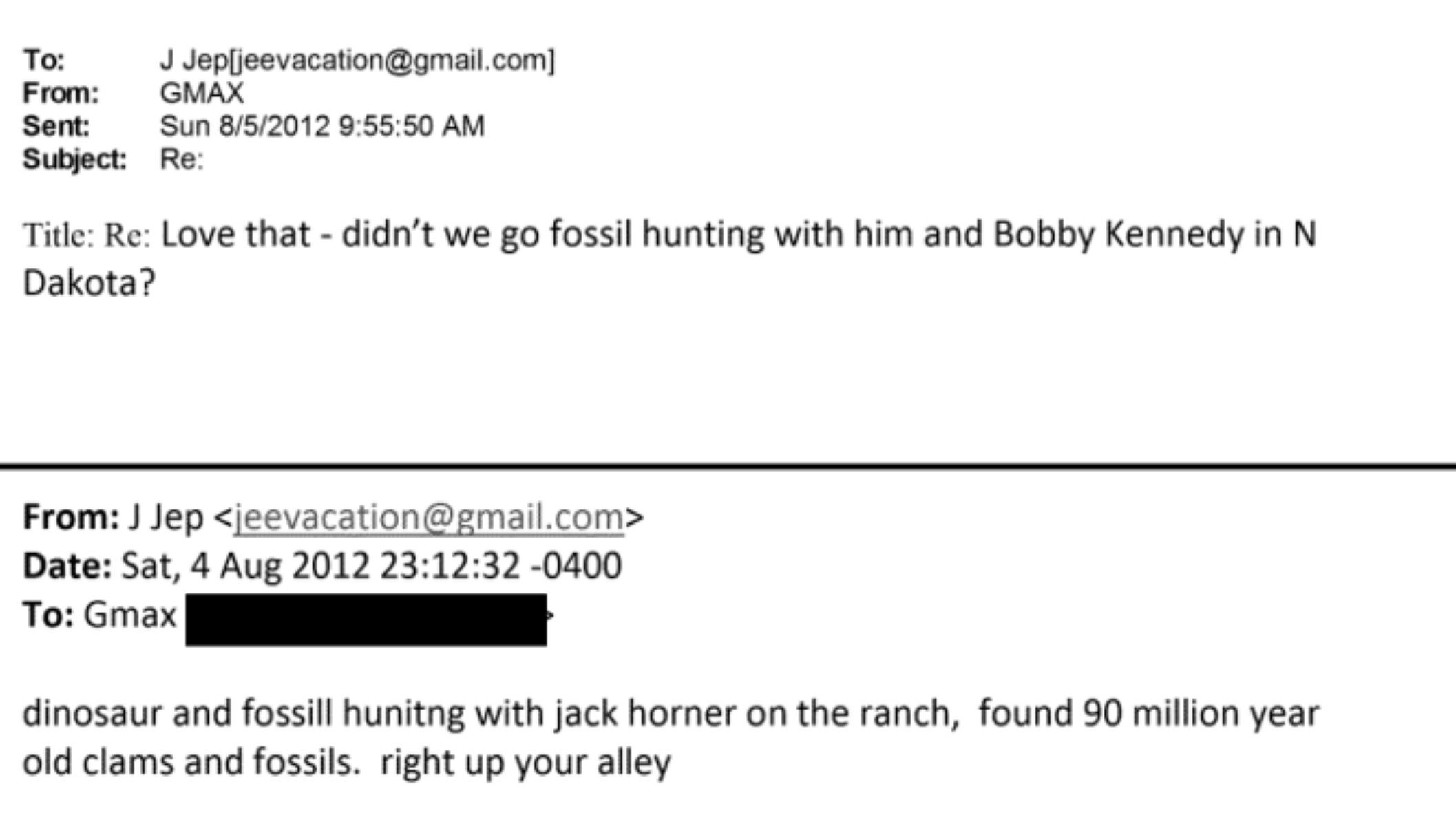Image resolution: width=1456 pixels, height=824 pixels.
Task: Click the date Sat, 4 Aug 2012 23:12:32 -0400
Action: pyautogui.click(x=372, y=567)
